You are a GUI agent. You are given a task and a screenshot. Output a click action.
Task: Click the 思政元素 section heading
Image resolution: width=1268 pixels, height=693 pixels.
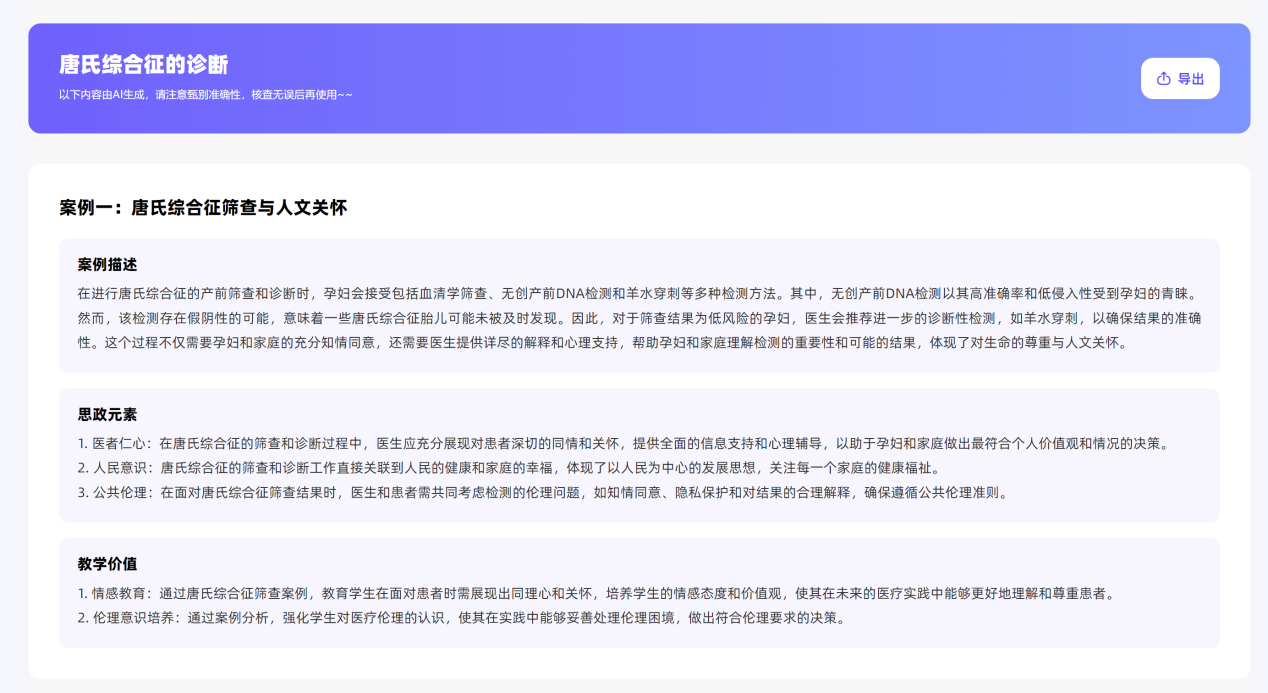point(107,414)
